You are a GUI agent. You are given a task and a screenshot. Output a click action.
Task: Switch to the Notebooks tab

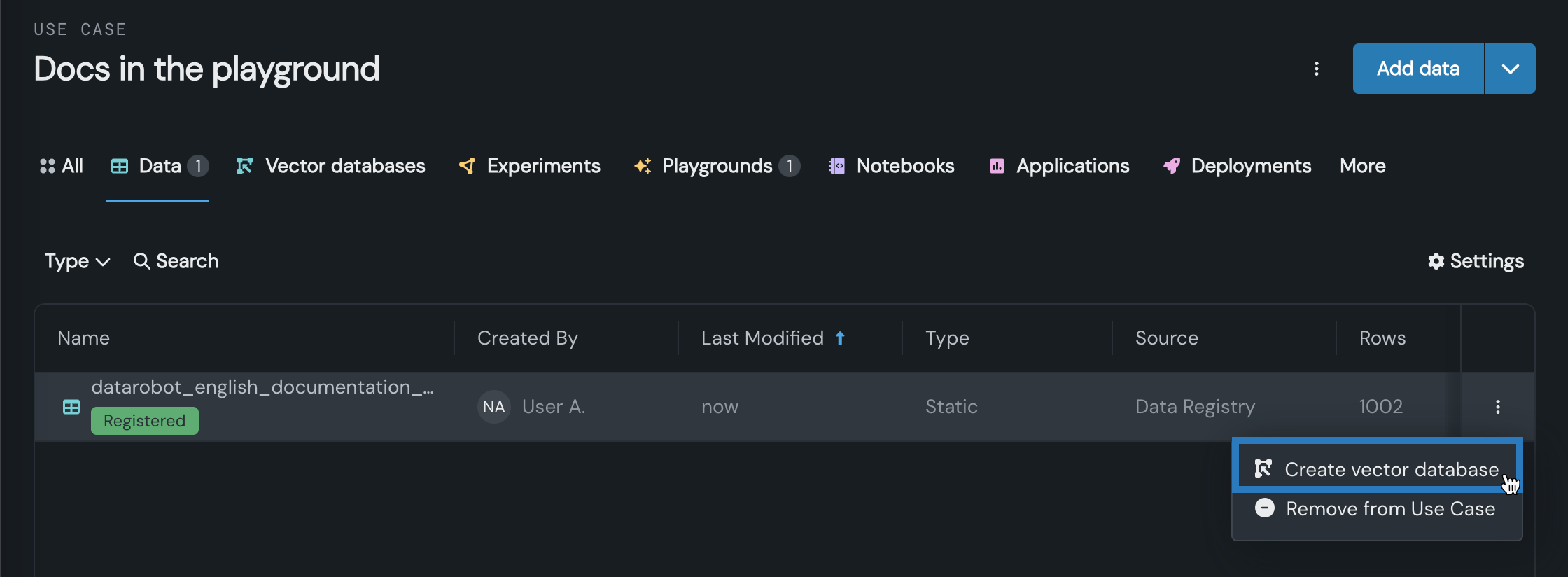pyautogui.click(x=892, y=166)
